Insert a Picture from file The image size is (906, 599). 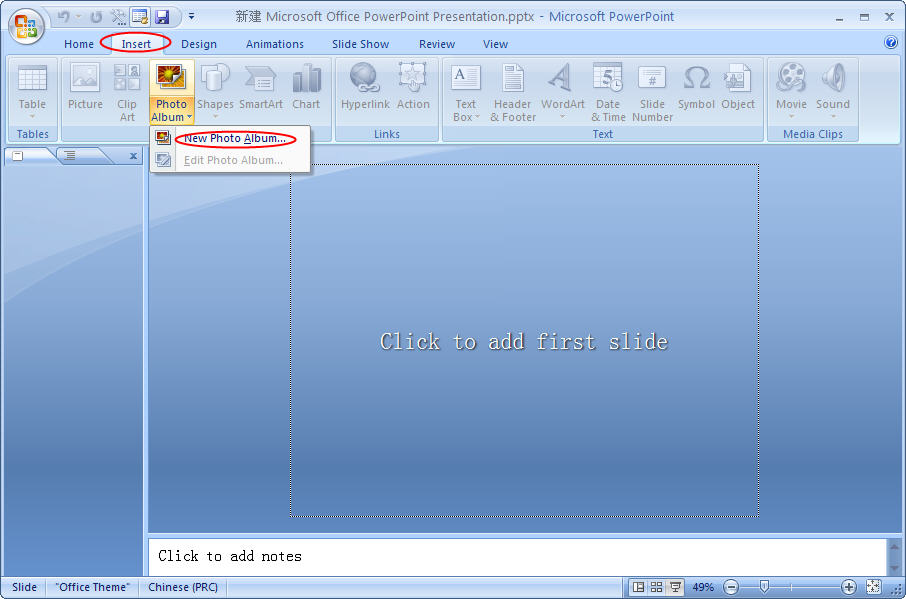[x=85, y=86]
